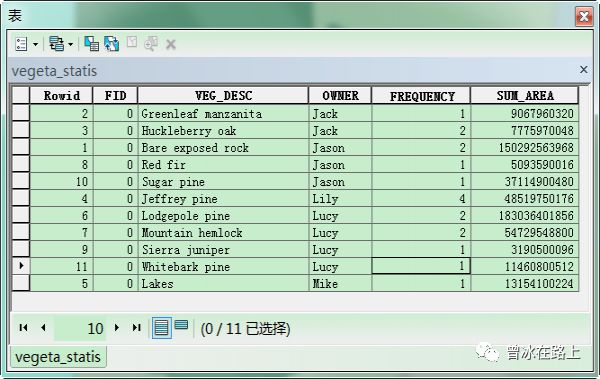600x379 pixels.
Task: Select the Huckleberry oak row selector
Action: click(x=21, y=131)
